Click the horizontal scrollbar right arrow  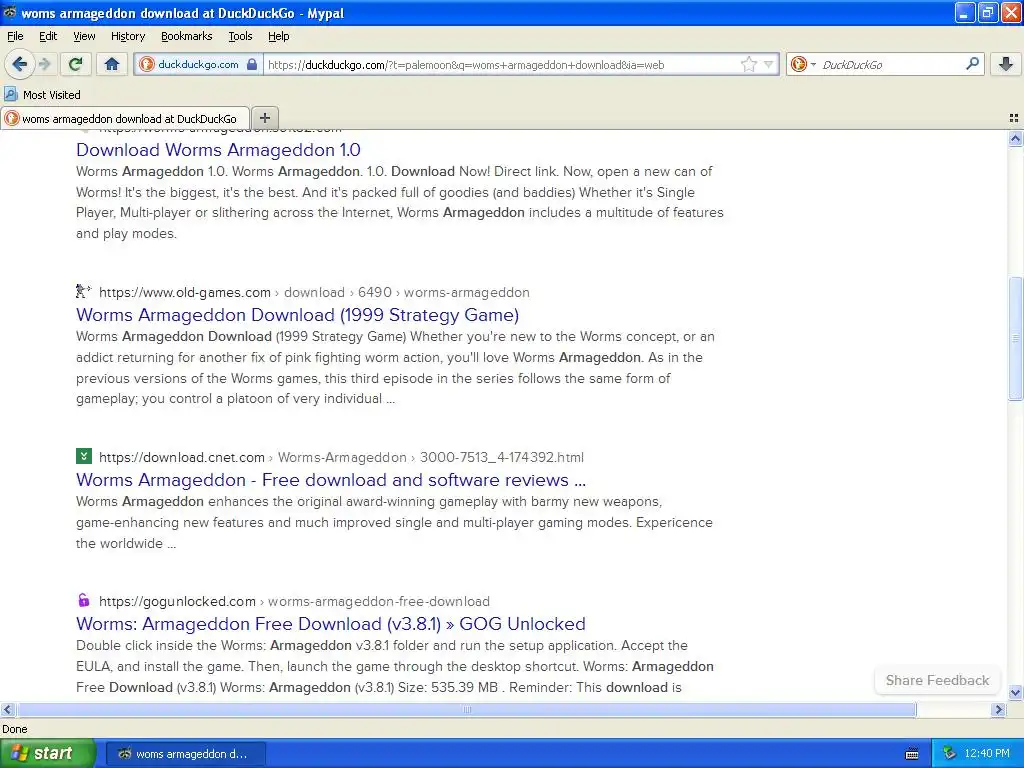click(x=998, y=709)
